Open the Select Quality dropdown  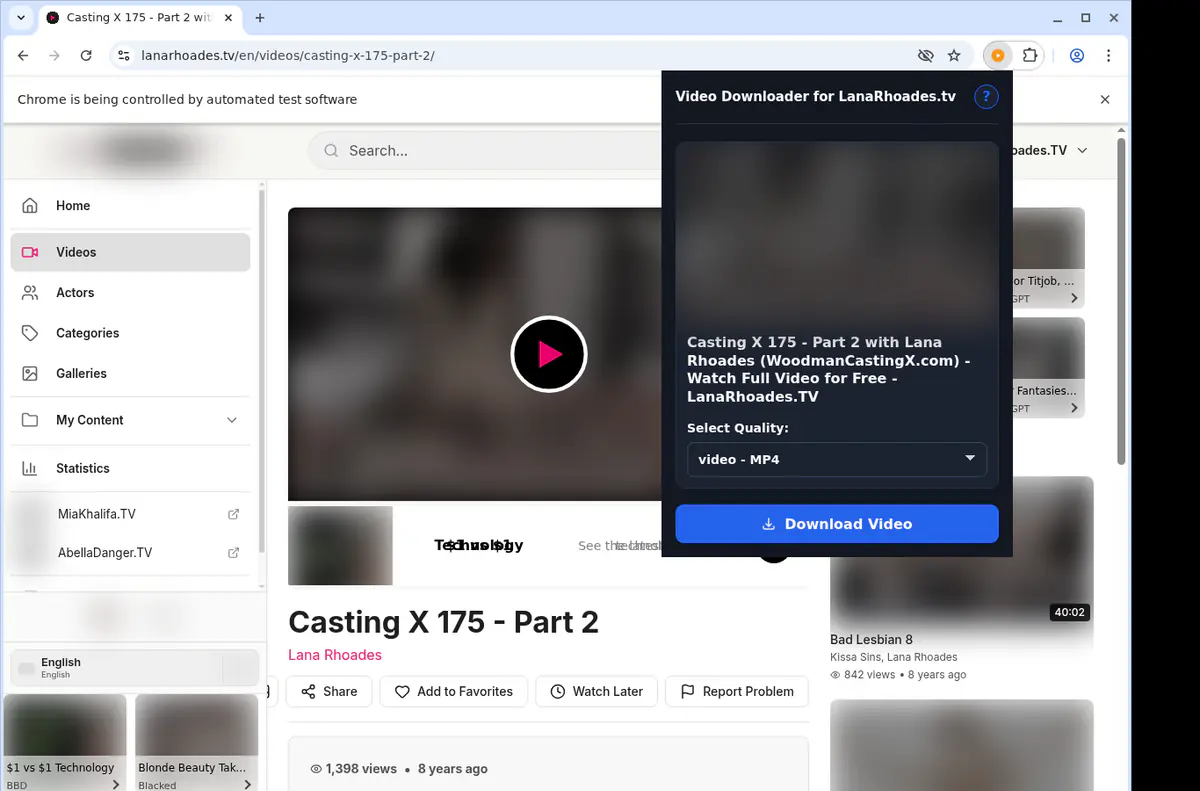pyautogui.click(x=837, y=459)
